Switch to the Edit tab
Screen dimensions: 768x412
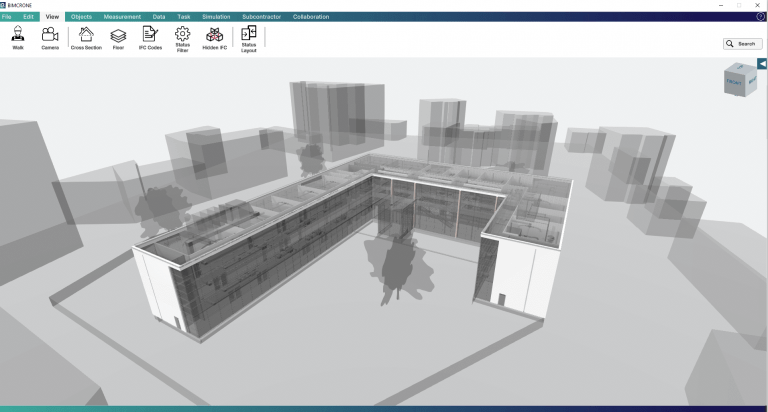coord(28,17)
